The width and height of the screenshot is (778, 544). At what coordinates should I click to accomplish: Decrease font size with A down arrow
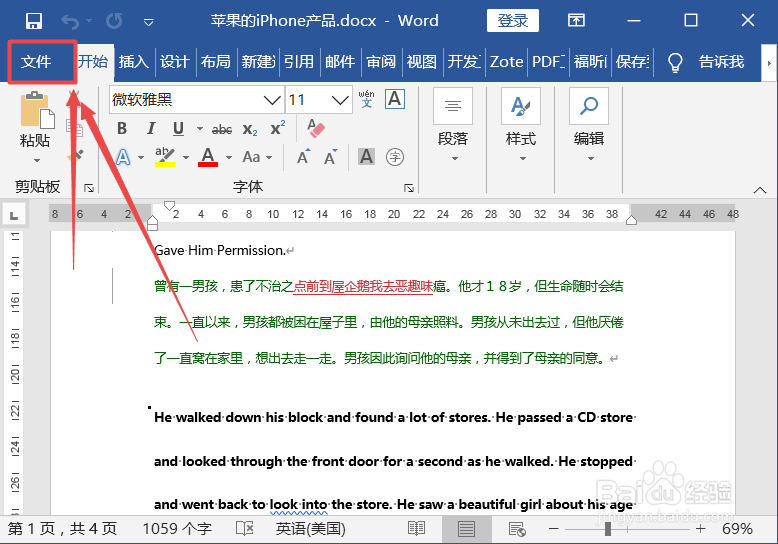pos(330,157)
